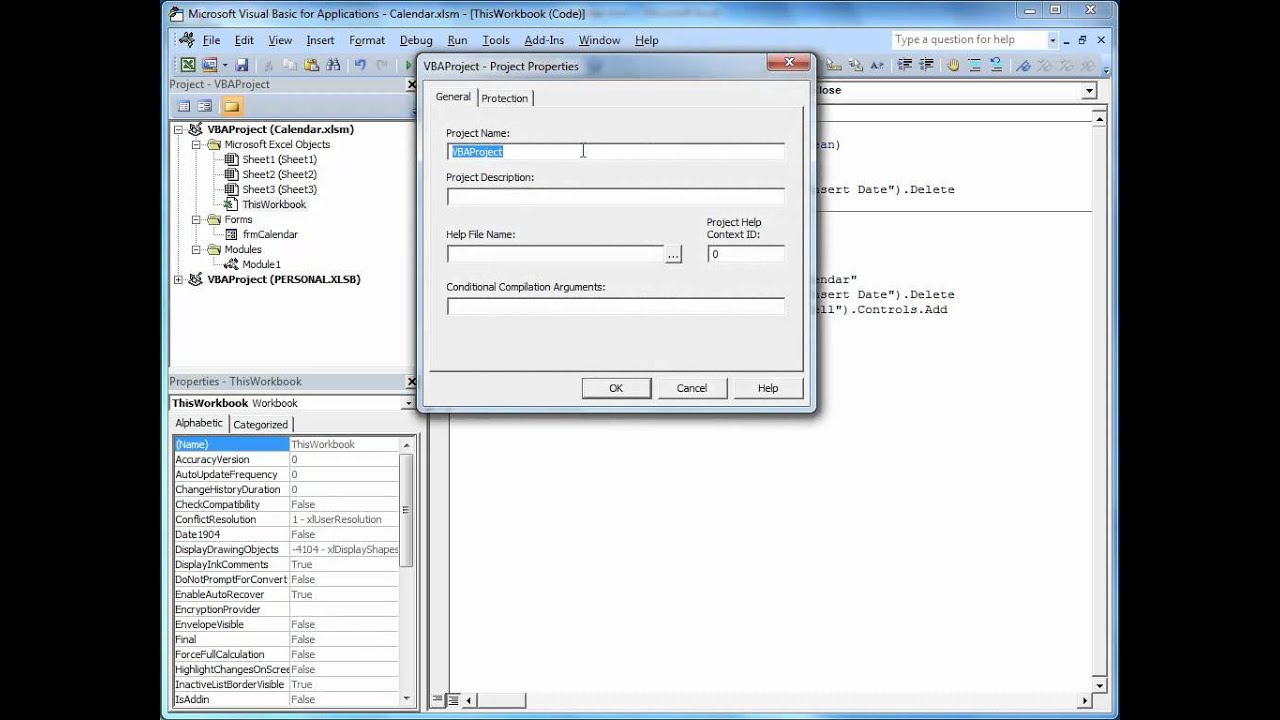Click the Undo arrow icon
The width and height of the screenshot is (1280, 720).
tap(360, 65)
